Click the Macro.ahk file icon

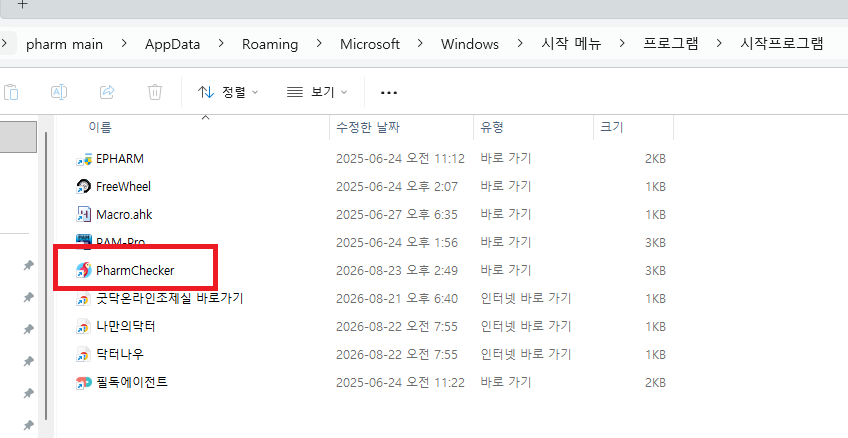click(83, 215)
